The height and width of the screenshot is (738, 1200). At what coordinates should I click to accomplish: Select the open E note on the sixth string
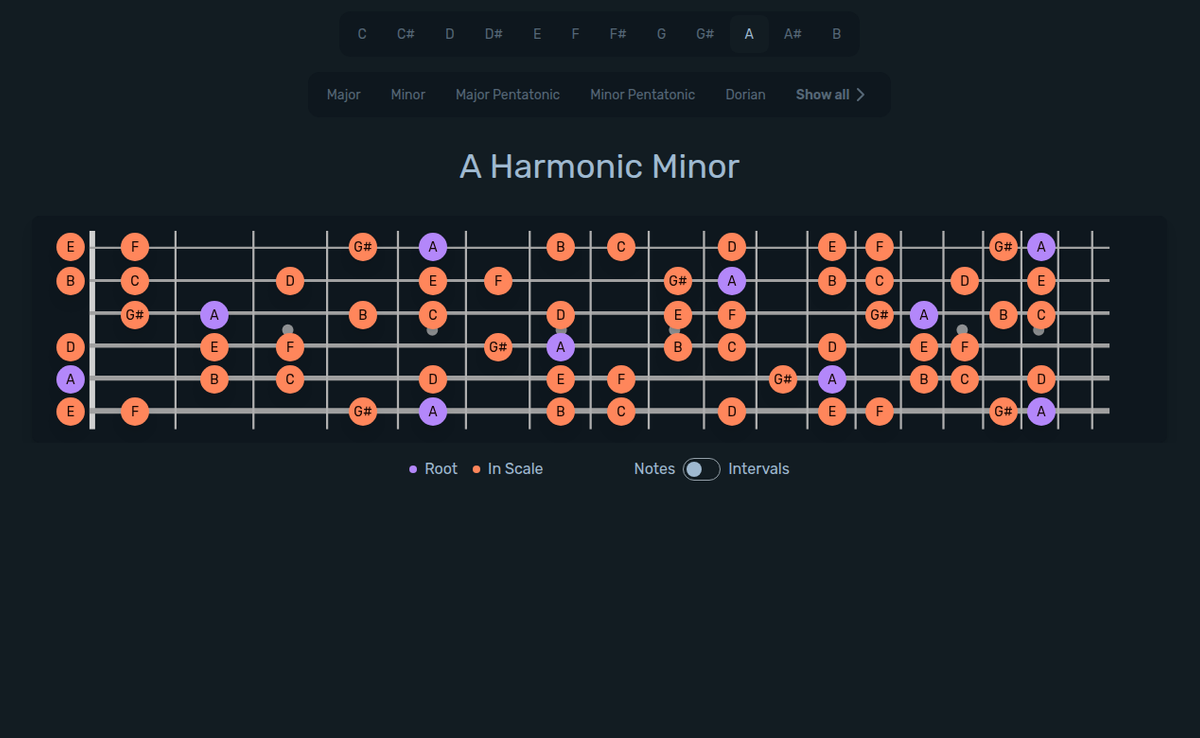click(x=71, y=411)
